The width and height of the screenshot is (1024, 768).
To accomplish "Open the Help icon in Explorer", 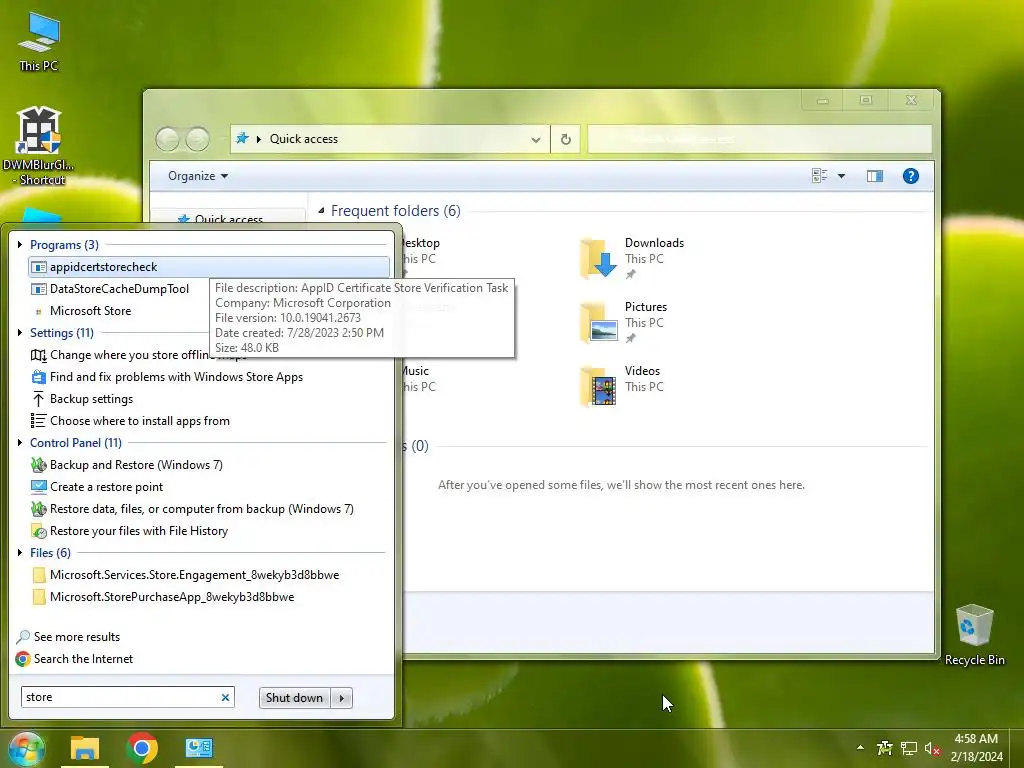I will (x=910, y=176).
